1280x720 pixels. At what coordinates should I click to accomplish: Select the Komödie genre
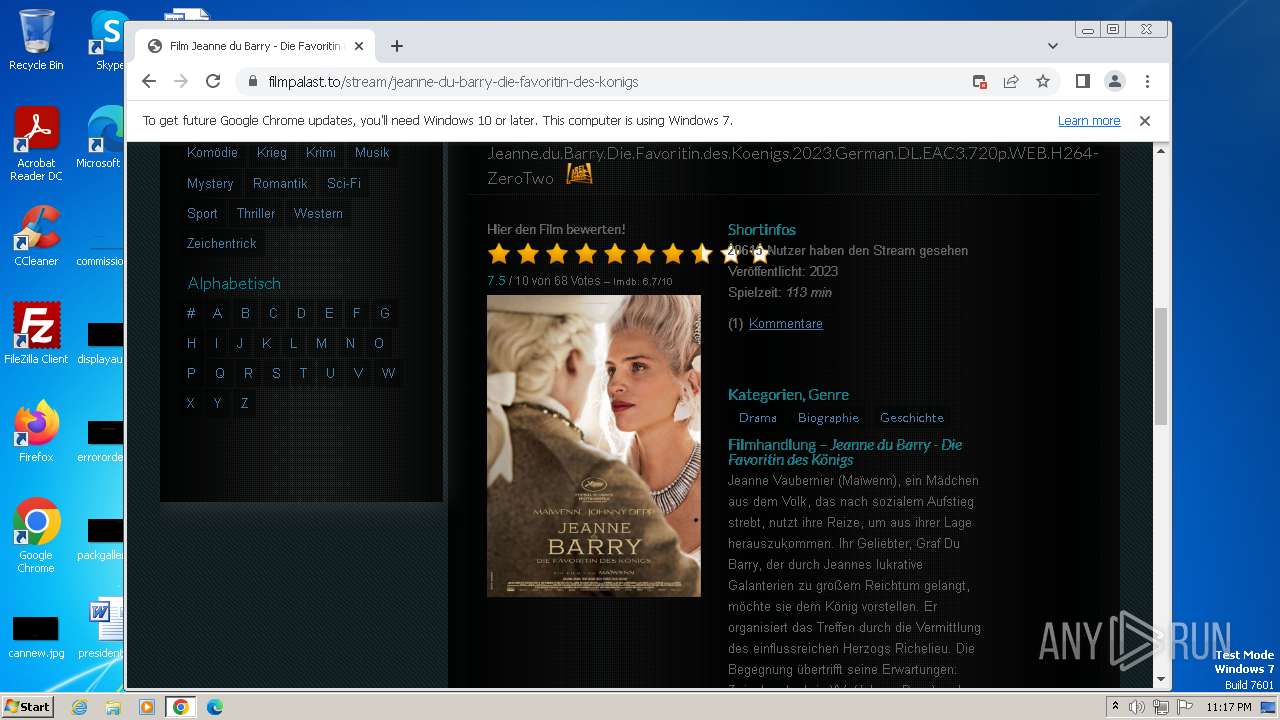(x=212, y=152)
